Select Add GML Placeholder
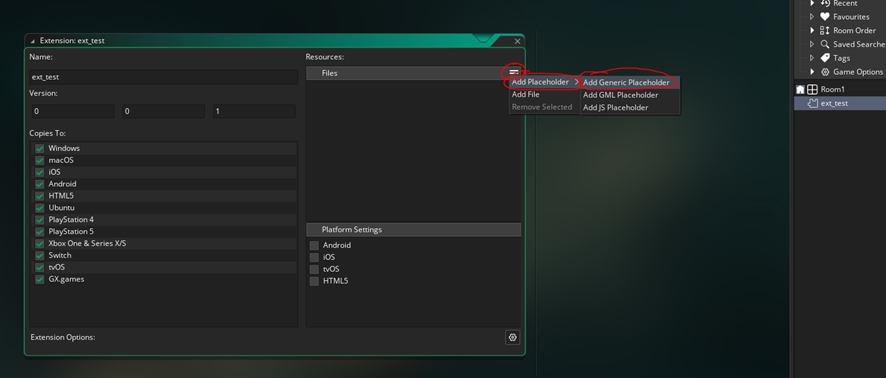The image size is (886, 378). (x=630, y=95)
